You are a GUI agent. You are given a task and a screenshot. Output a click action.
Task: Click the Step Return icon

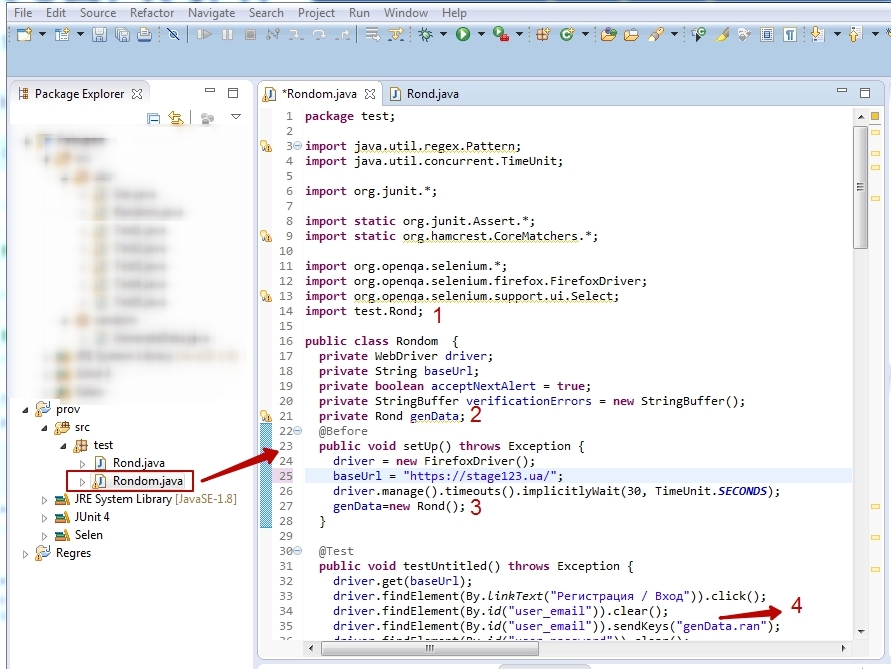pos(342,35)
